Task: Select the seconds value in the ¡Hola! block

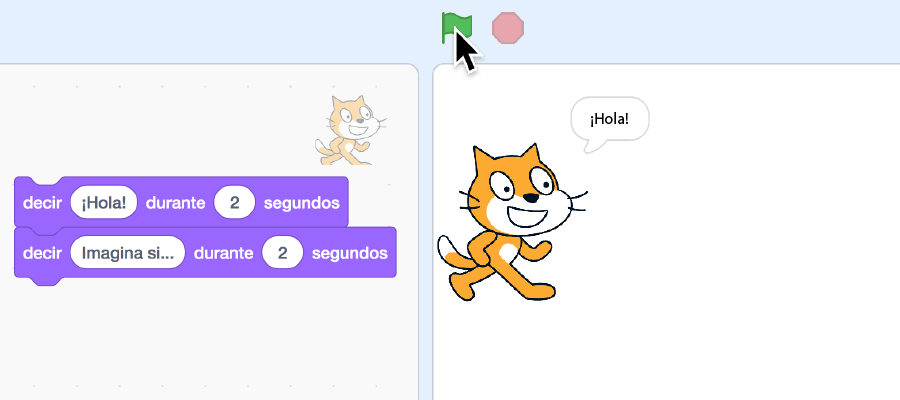Action: pos(234,203)
